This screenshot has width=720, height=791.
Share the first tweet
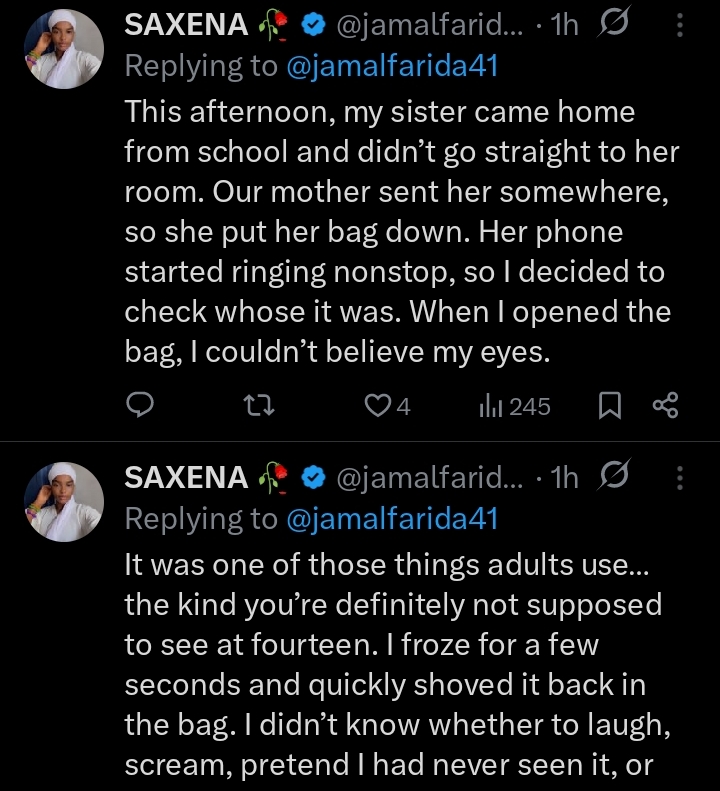(x=665, y=405)
